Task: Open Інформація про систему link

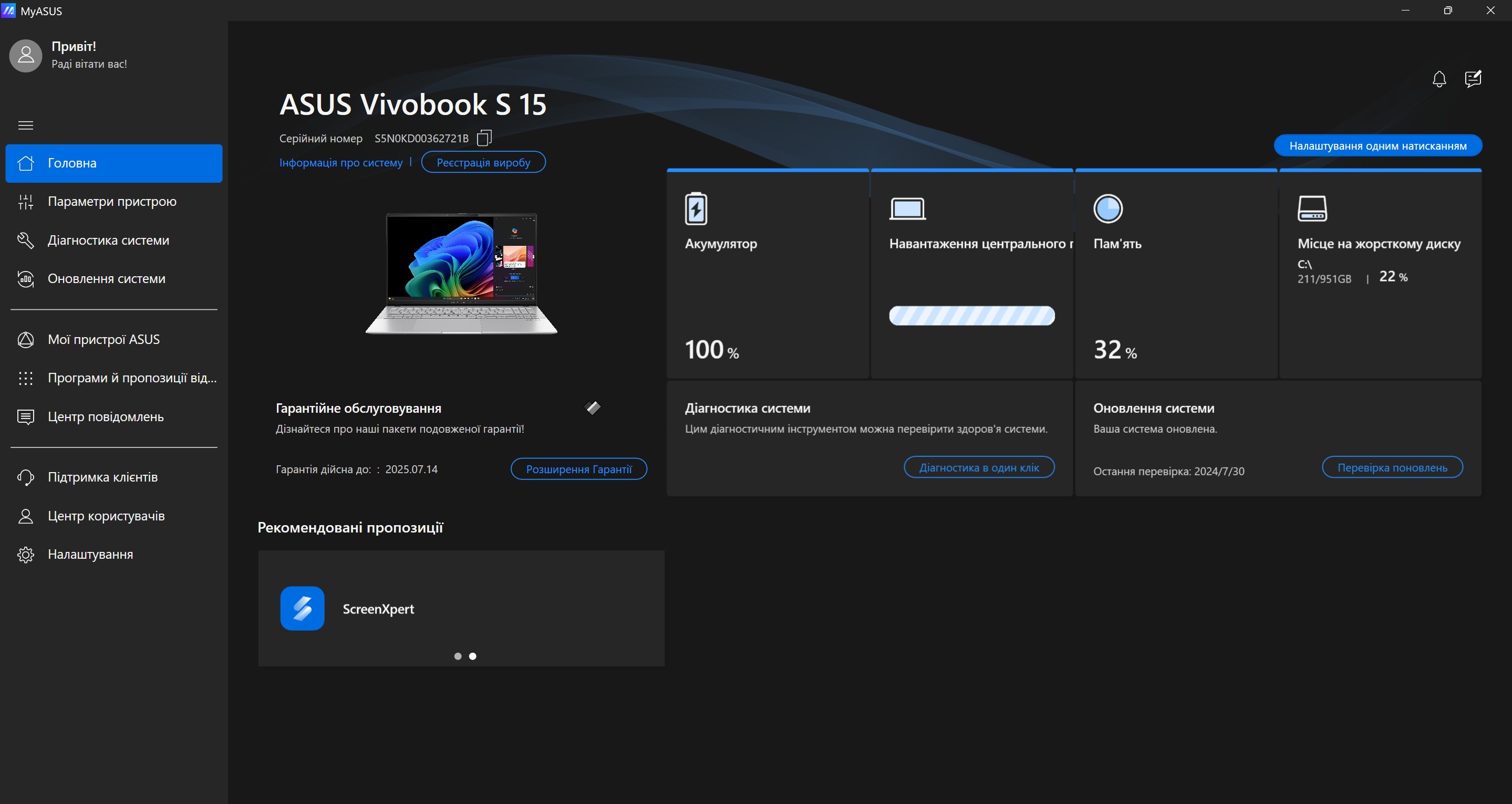Action: click(x=341, y=163)
